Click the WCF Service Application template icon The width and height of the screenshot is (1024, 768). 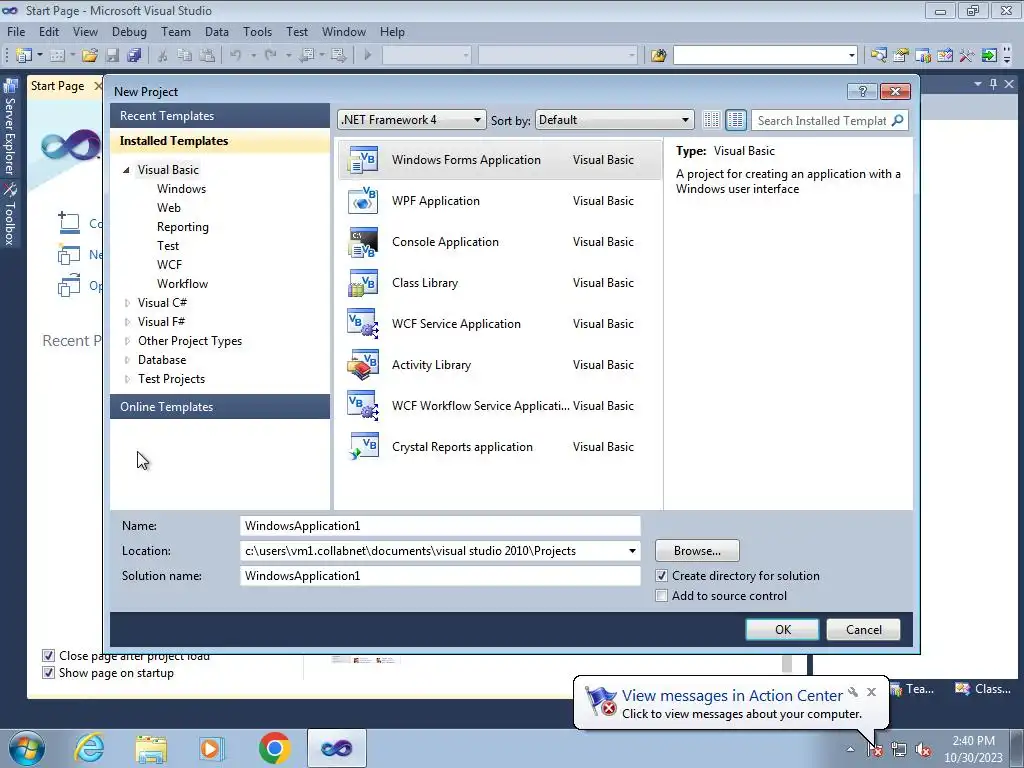pyautogui.click(x=363, y=324)
